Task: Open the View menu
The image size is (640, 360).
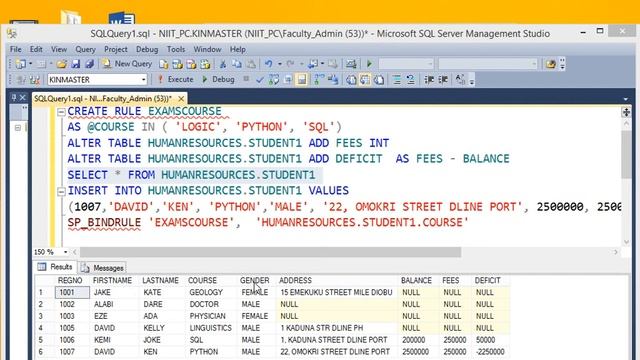Action: pos(59,49)
